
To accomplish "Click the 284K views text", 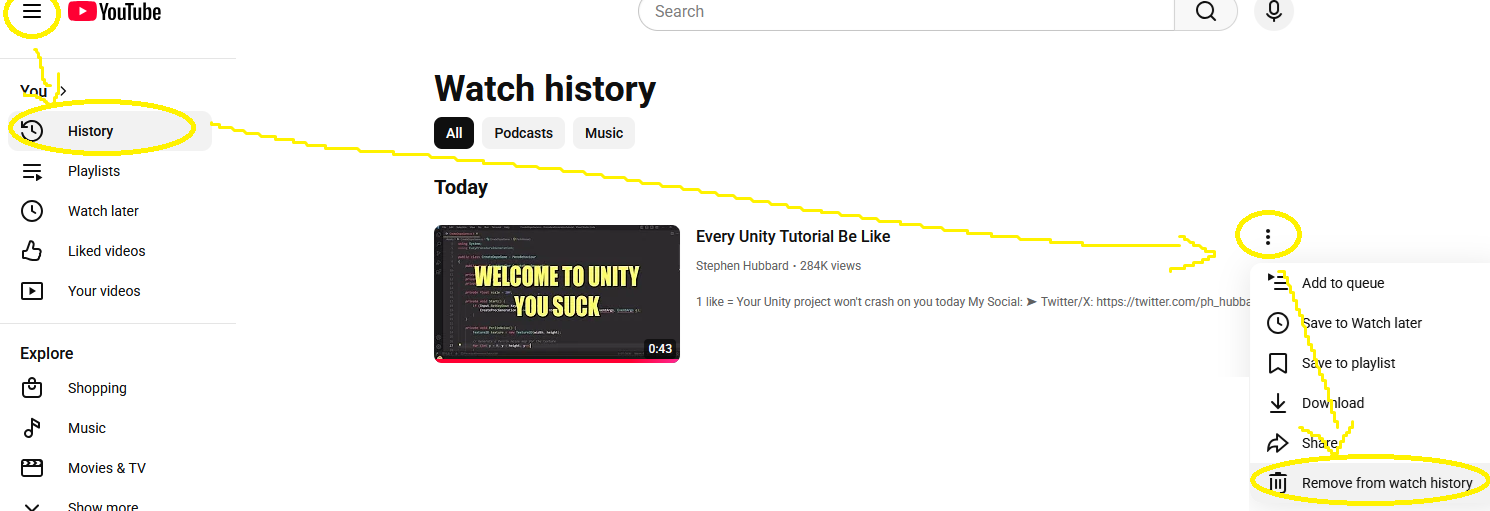I will point(830,266).
